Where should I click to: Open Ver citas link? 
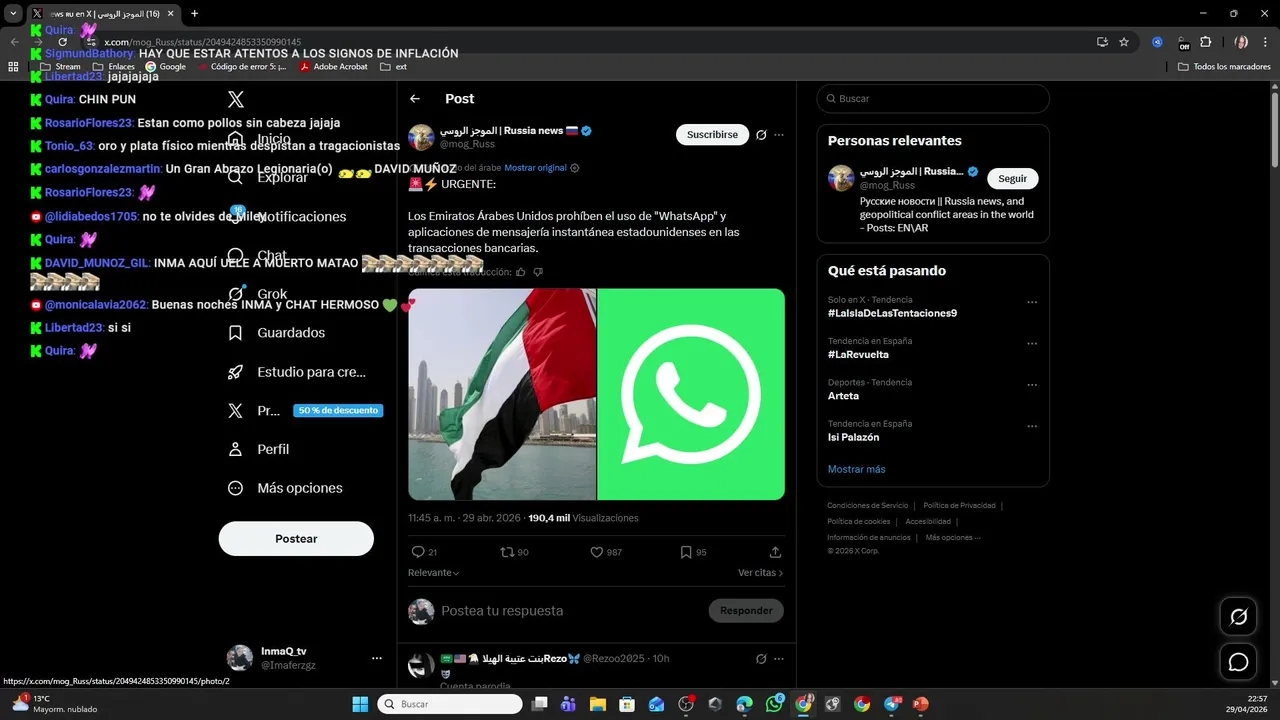coord(761,573)
